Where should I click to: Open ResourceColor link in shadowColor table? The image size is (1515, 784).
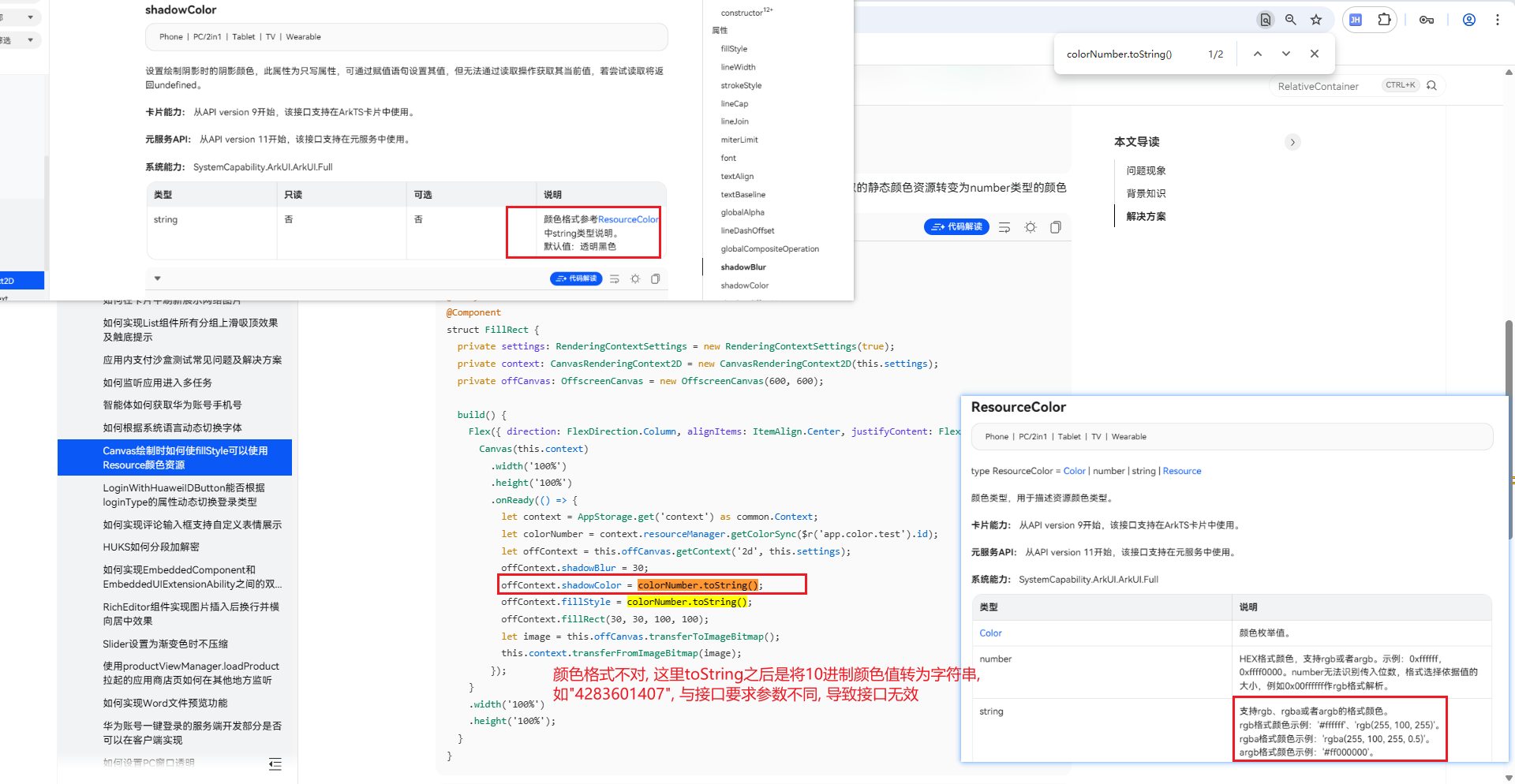[x=628, y=219]
